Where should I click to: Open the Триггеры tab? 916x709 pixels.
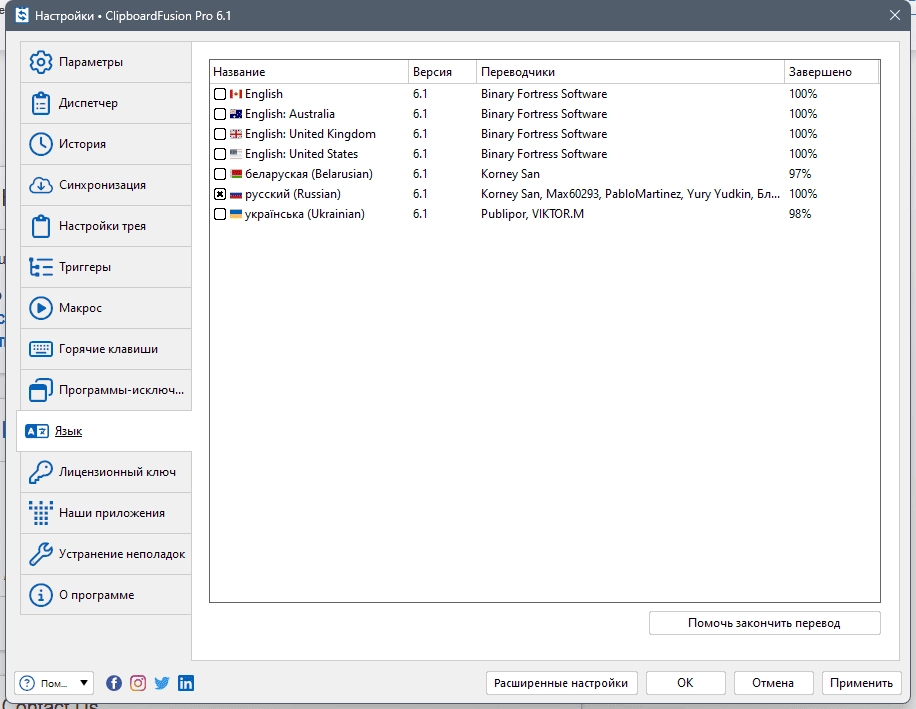point(106,267)
